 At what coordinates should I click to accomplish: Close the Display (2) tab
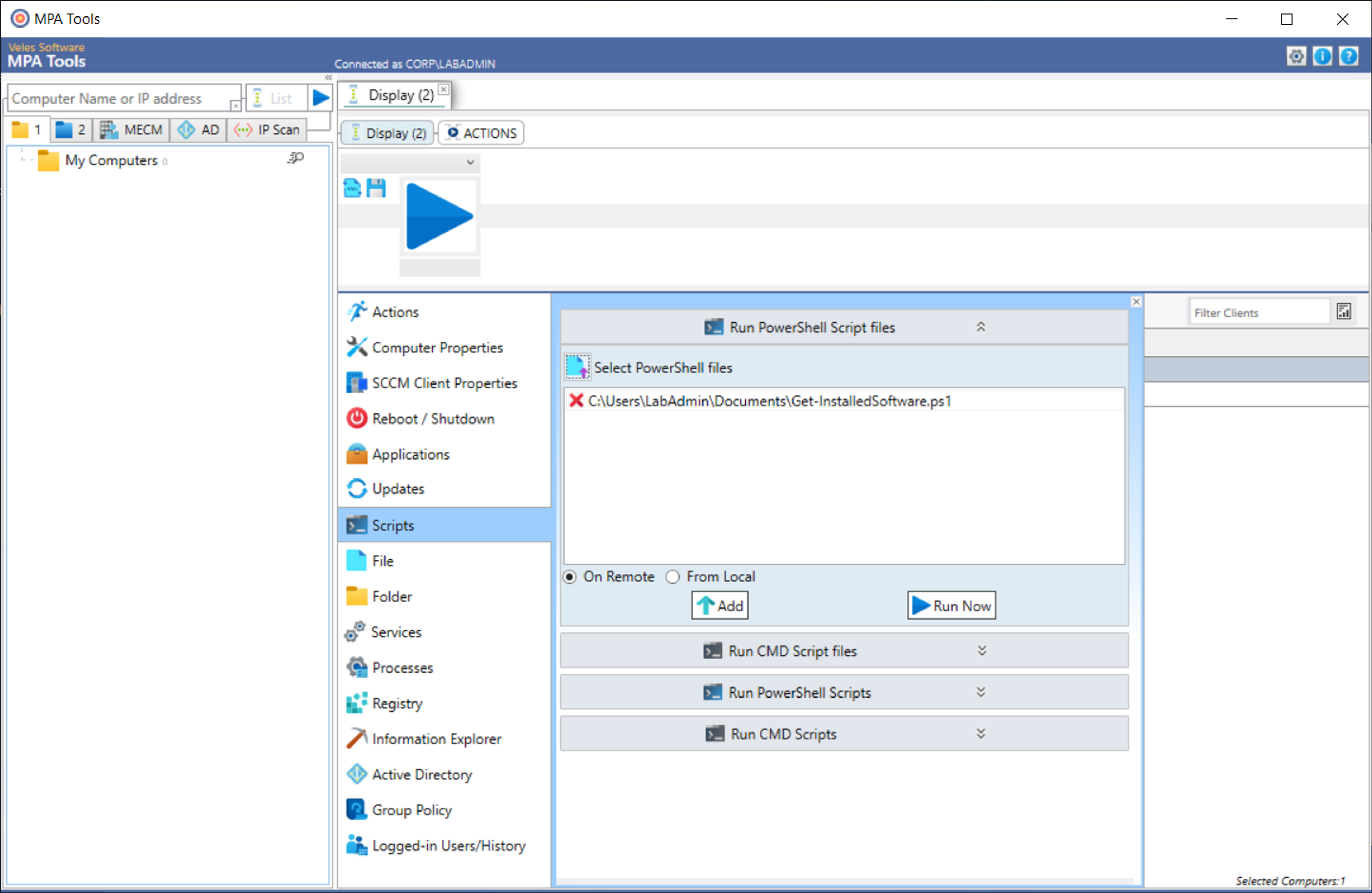(443, 89)
